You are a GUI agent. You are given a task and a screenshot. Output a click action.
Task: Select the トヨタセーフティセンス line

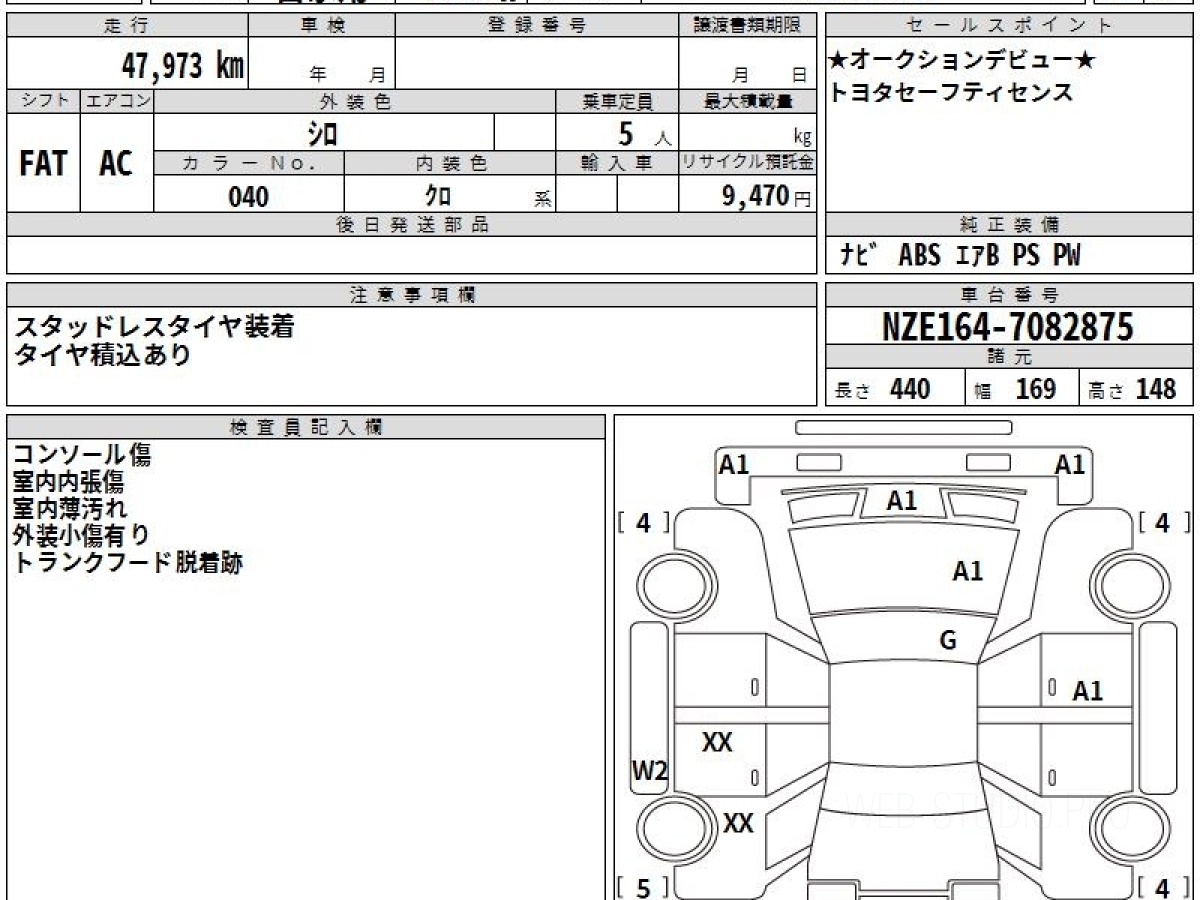pyautogui.click(x=951, y=92)
